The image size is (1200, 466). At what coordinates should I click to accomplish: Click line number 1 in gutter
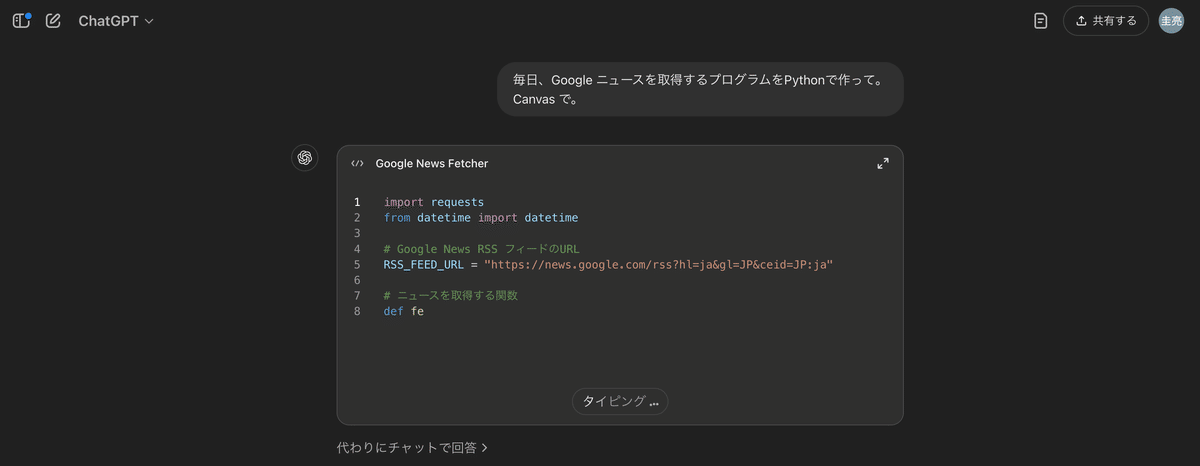coord(357,202)
